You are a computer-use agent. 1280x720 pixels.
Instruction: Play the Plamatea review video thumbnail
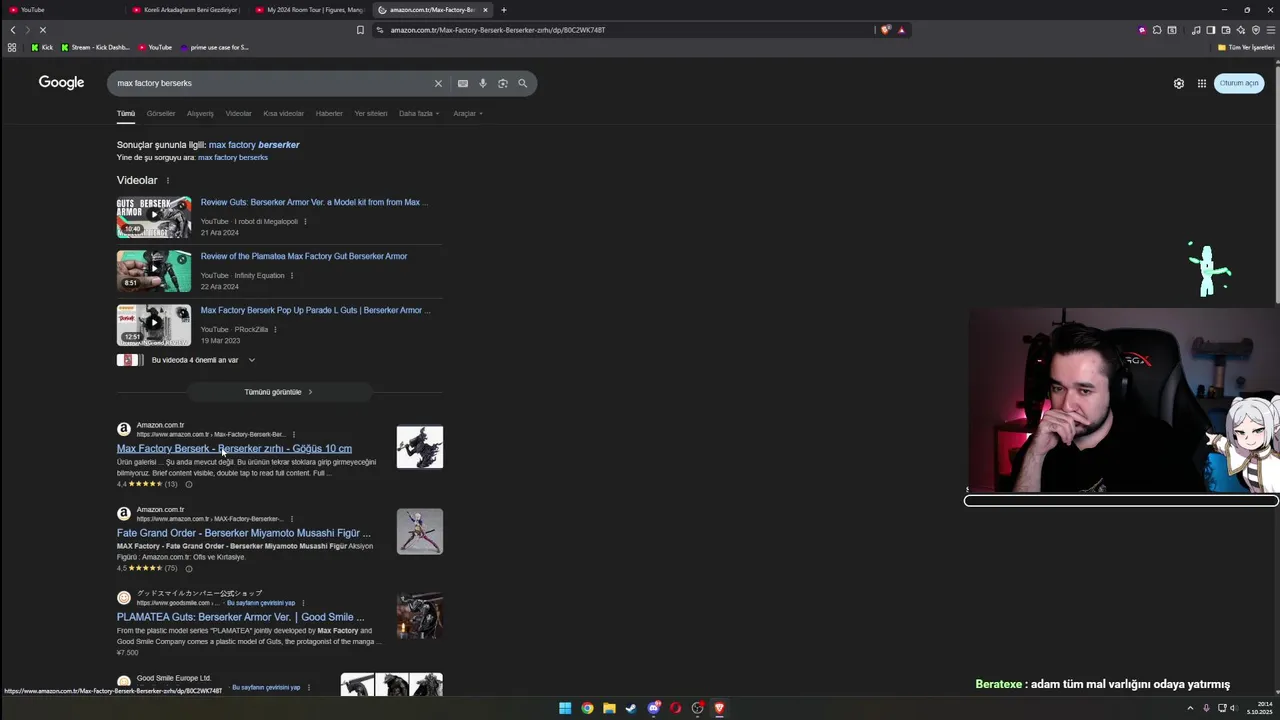(154, 271)
